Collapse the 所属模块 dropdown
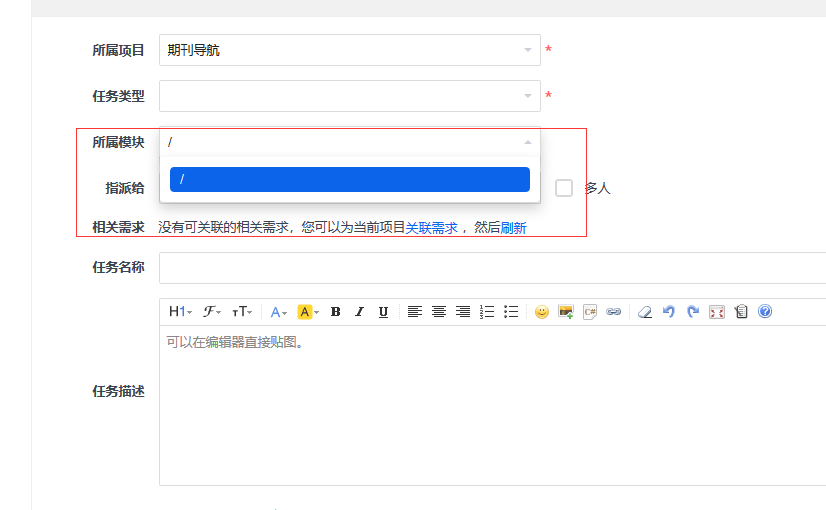Screen dimensions: 826x510 coord(350,142)
